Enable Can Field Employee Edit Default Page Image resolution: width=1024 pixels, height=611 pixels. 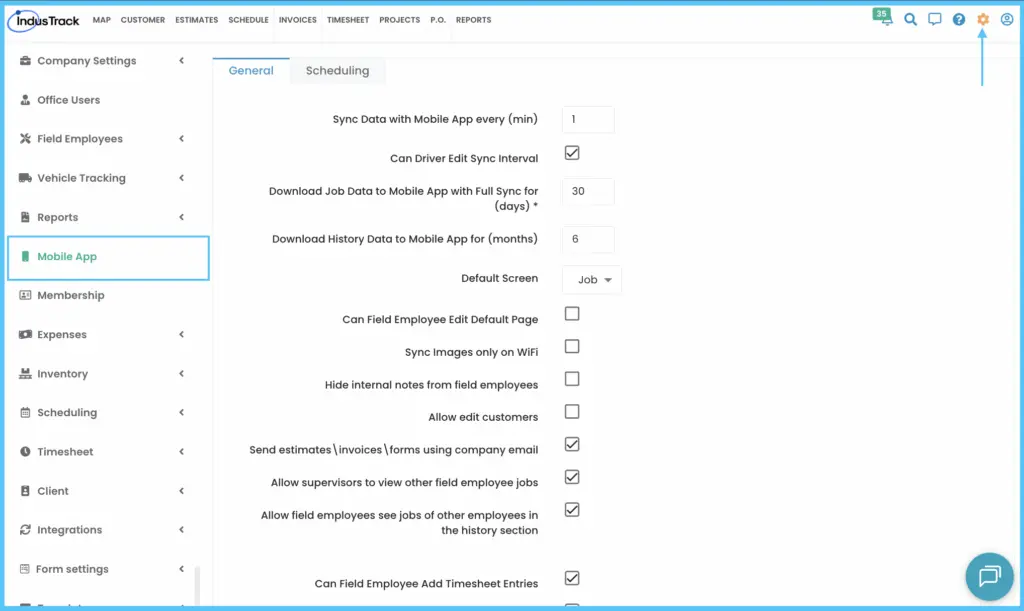coord(572,314)
